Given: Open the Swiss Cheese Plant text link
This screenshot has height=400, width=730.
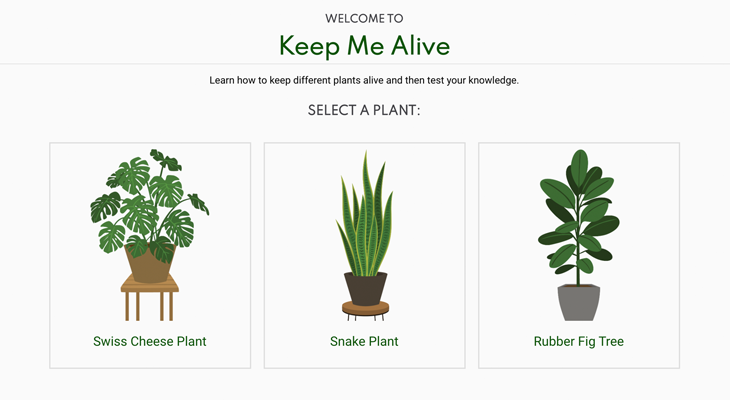Looking at the screenshot, I should point(149,341).
